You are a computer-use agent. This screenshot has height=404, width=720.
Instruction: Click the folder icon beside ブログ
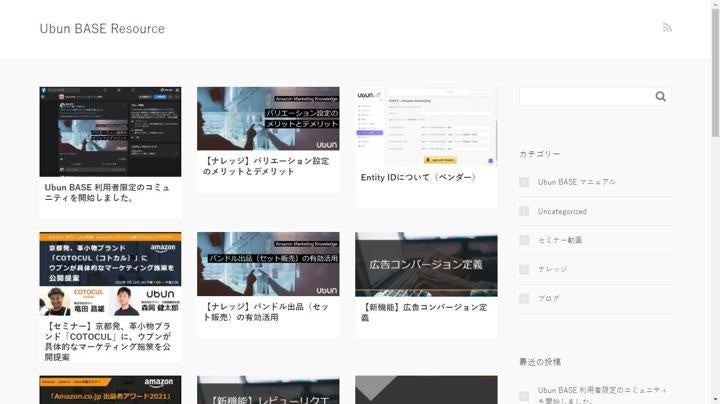point(524,298)
